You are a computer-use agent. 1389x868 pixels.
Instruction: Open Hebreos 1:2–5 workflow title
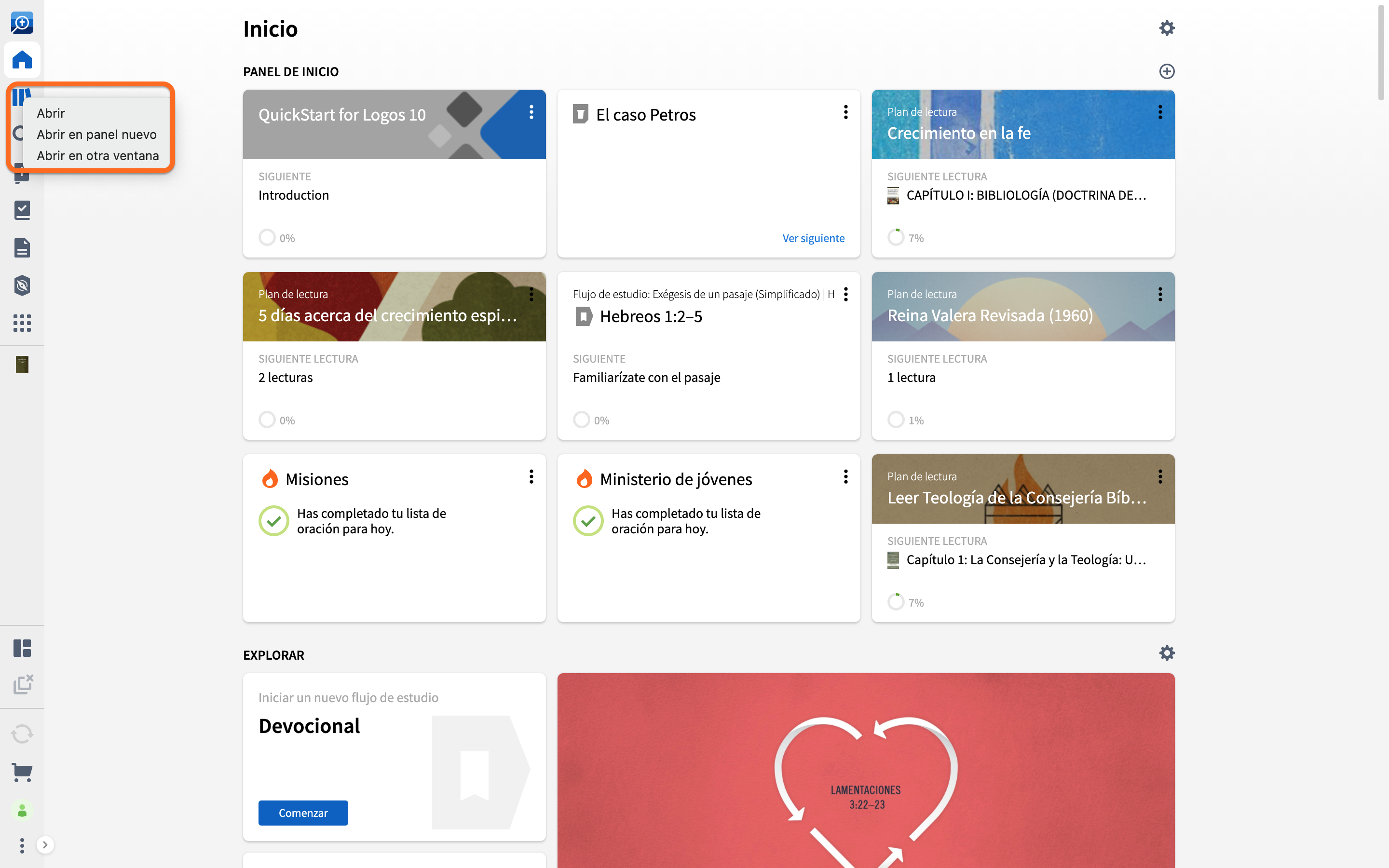coord(651,316)
